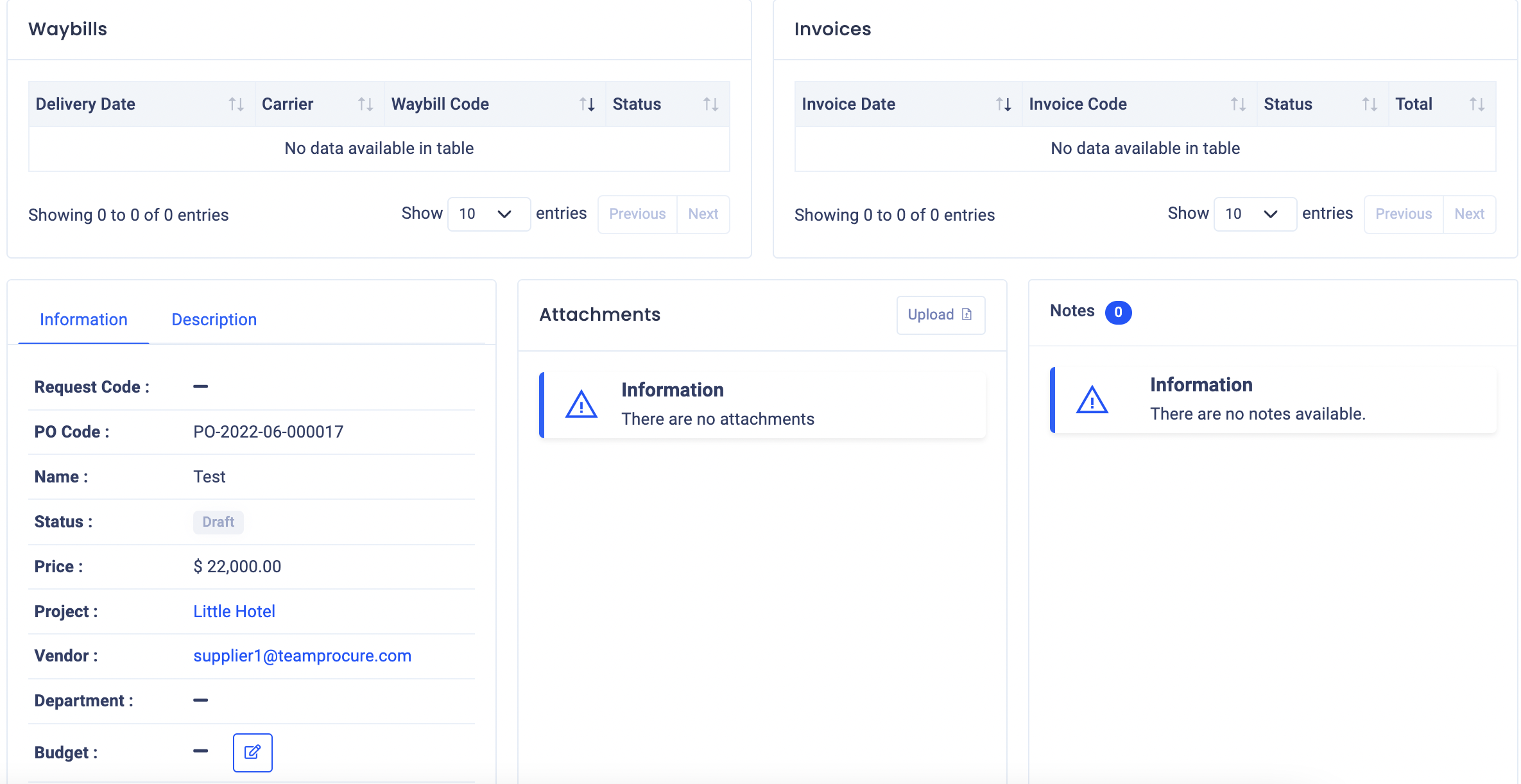1521x784 pixels.
Task: Sort Waybills by Delivery Date arrows
Action: point(236,104)
